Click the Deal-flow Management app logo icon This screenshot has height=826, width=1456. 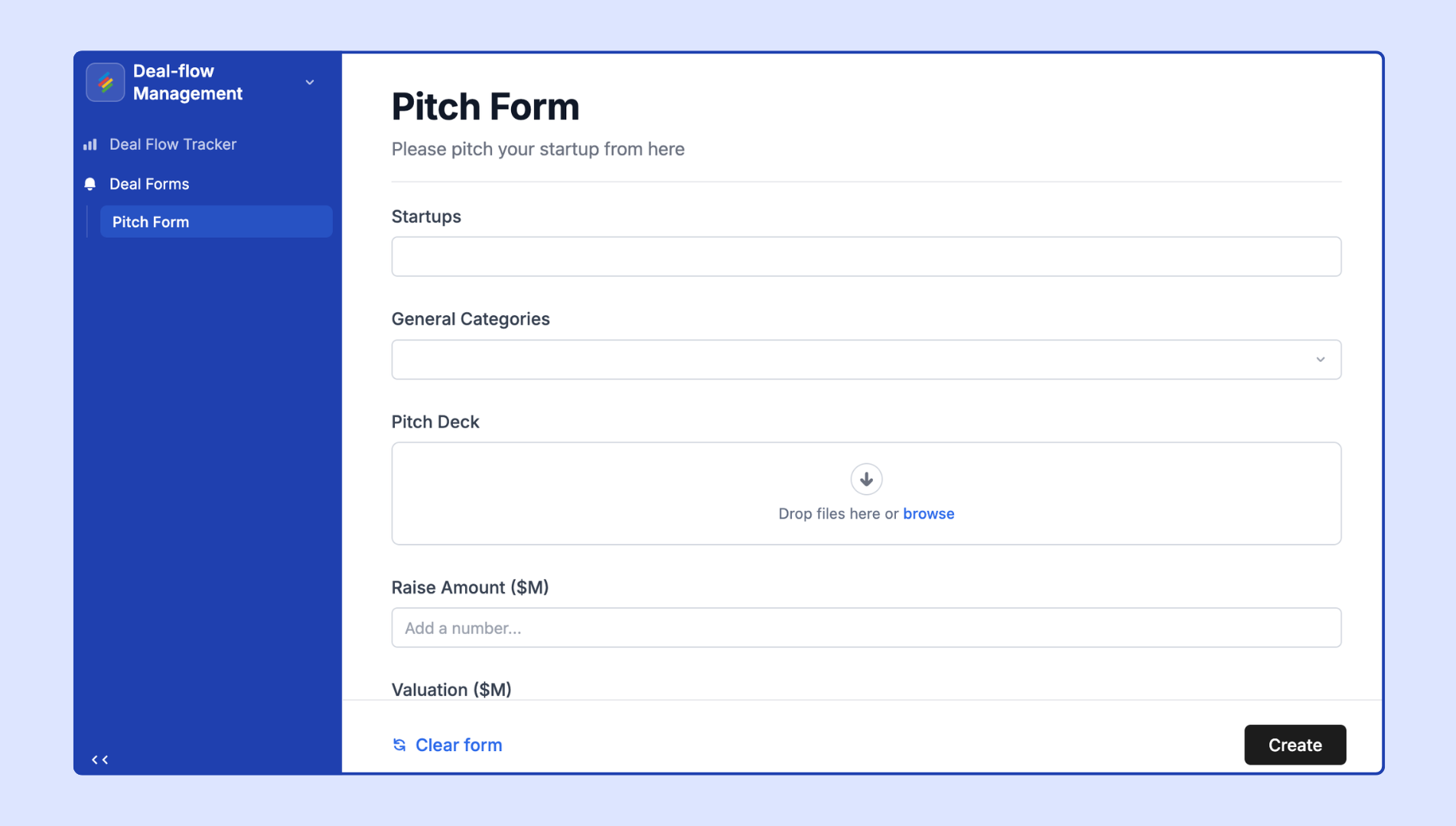(106, 83)
